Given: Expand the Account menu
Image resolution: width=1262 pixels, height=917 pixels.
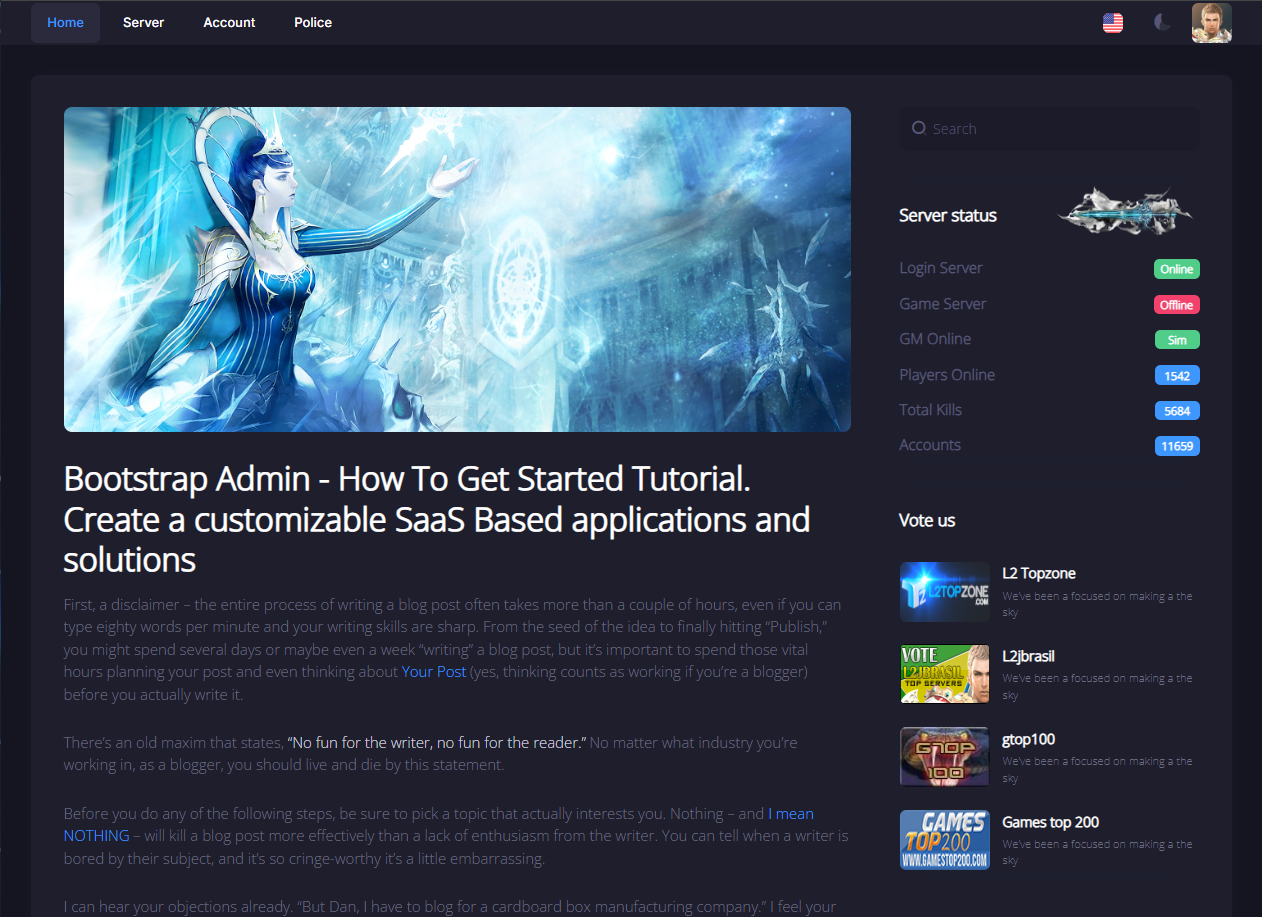Looking at the screenshot, I should 229,23.
